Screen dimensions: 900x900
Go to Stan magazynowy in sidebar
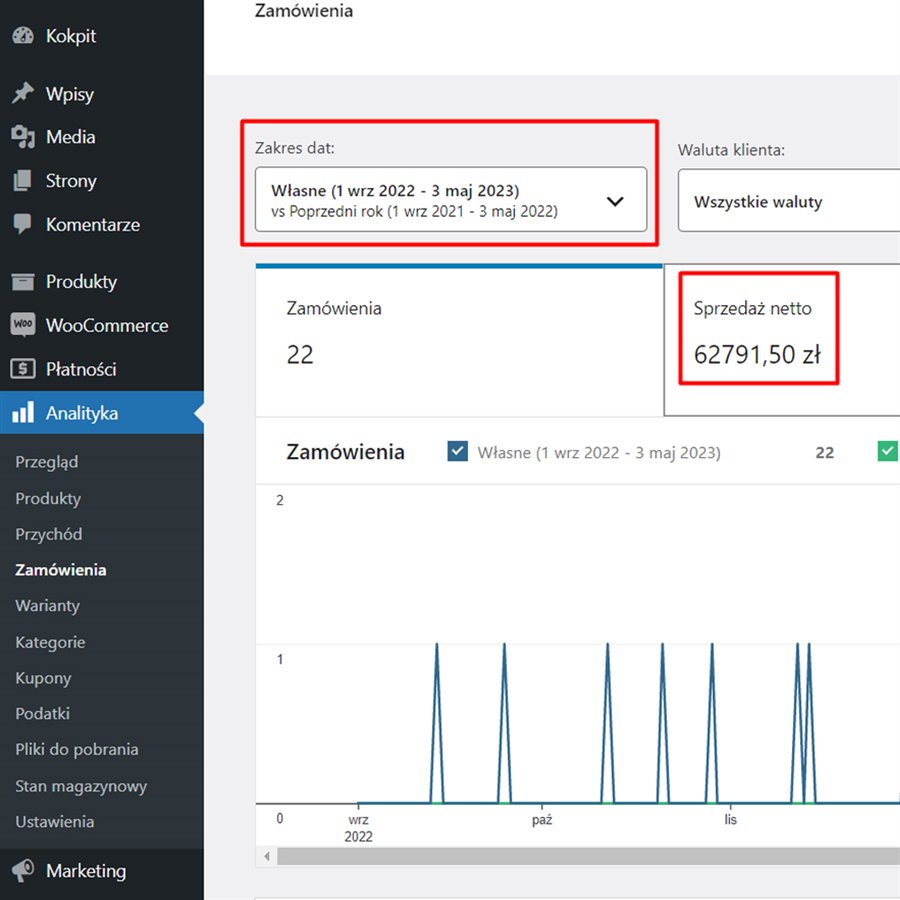(81, 786)
